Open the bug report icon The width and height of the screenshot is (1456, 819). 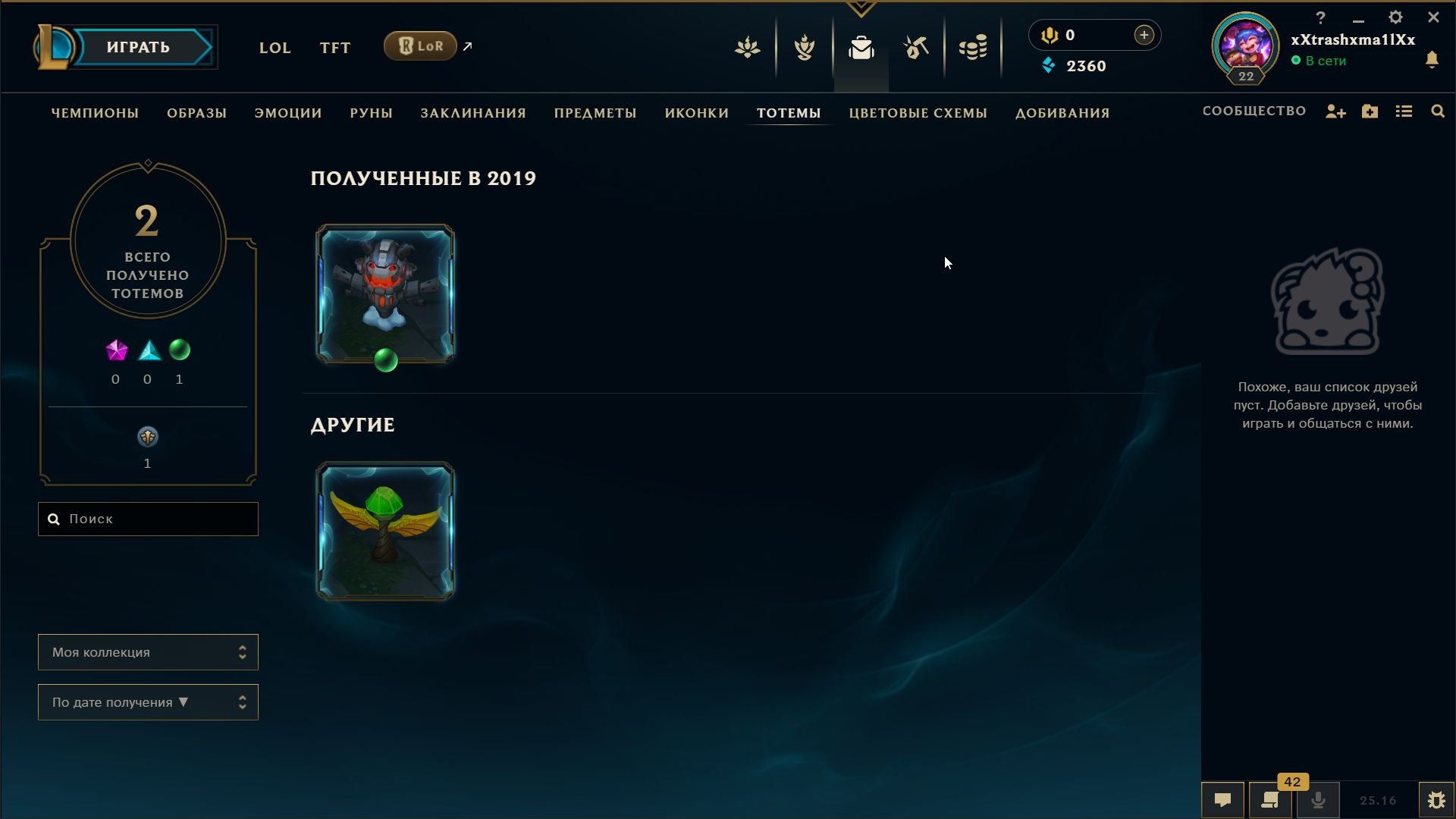1436,800
